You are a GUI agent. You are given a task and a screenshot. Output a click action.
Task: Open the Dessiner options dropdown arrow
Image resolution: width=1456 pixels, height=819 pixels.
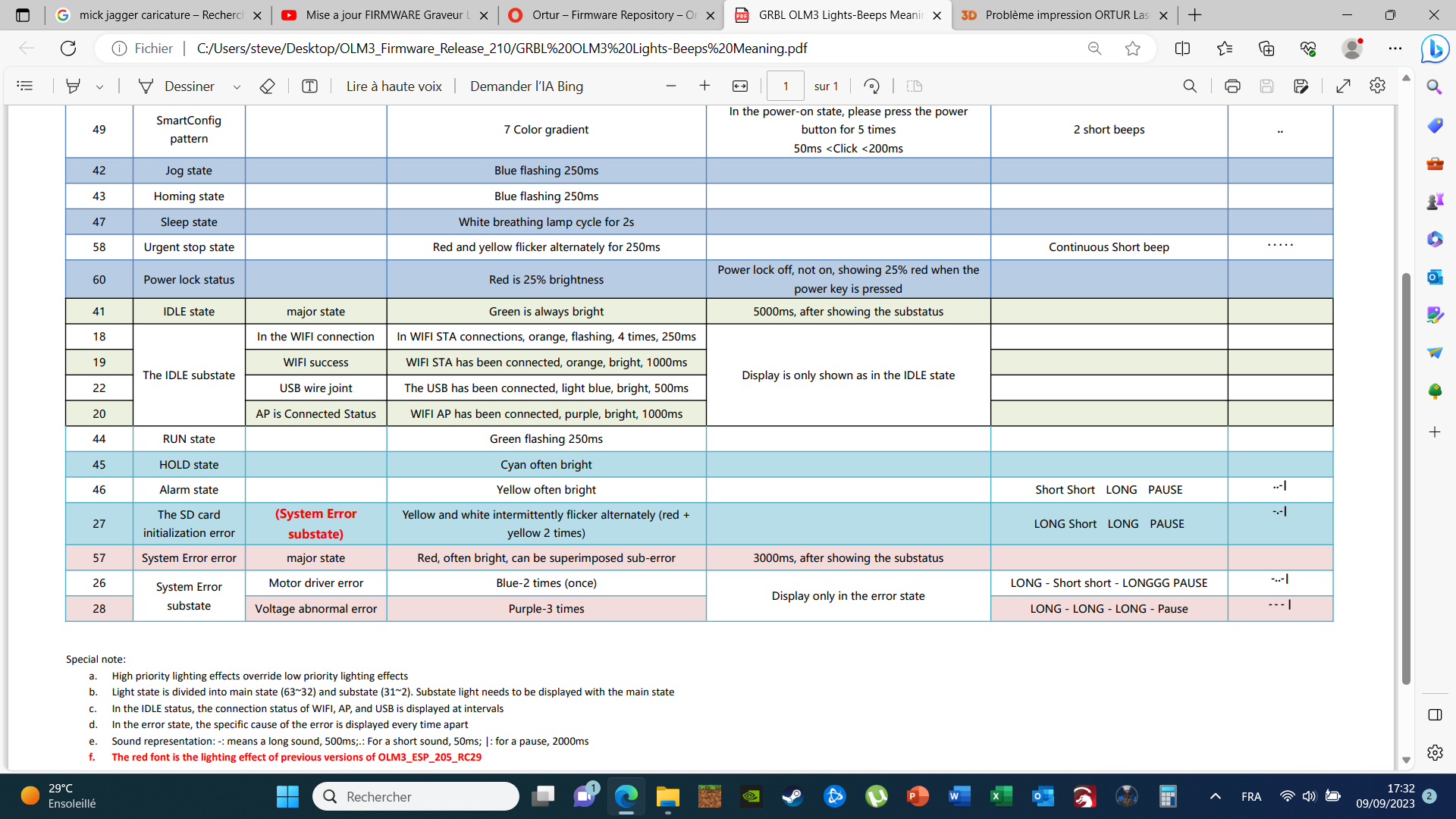pos(237,86)
